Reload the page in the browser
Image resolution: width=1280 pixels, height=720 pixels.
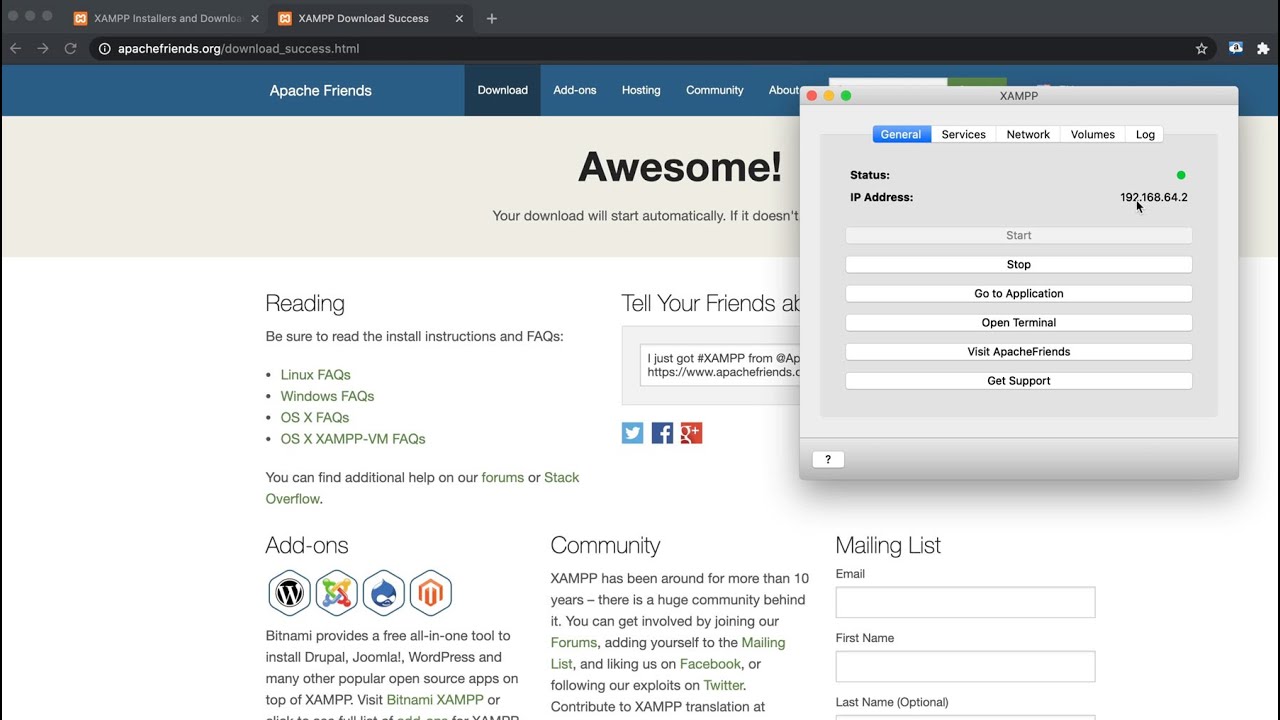click(x=71, y=48)
